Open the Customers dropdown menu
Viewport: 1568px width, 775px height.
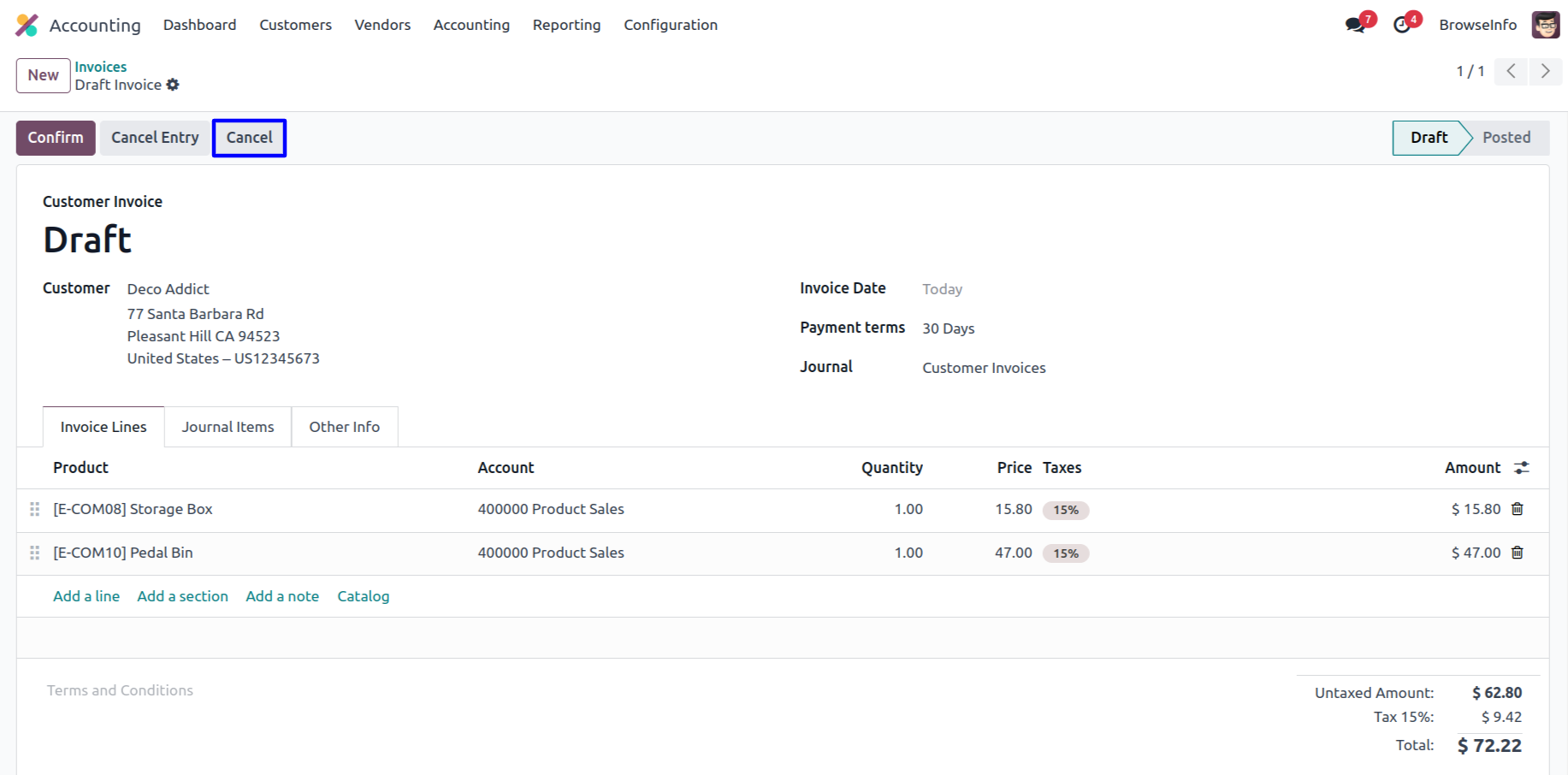pos(295,25)
